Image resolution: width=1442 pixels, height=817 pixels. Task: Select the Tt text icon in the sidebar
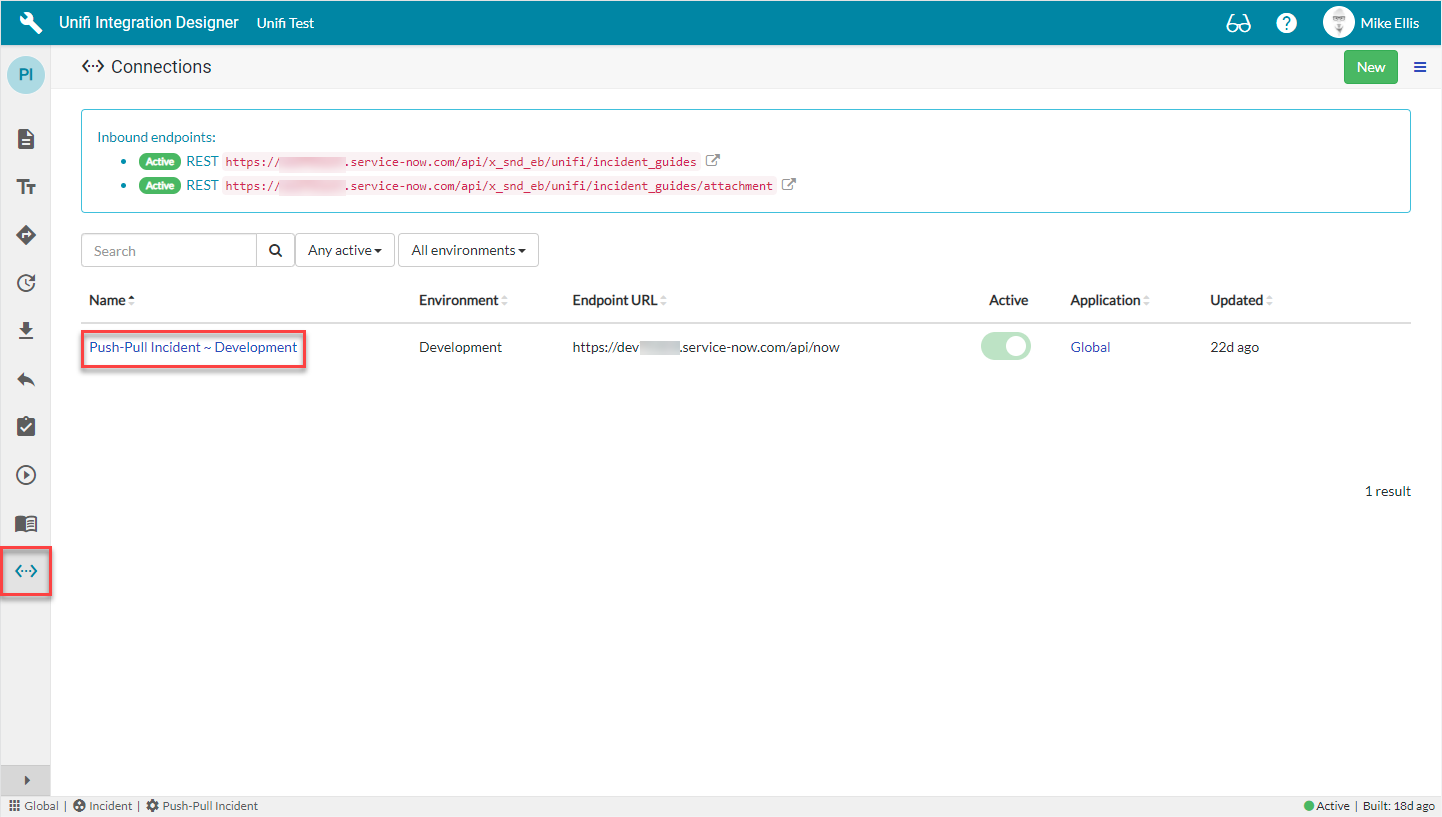(25, 186)
